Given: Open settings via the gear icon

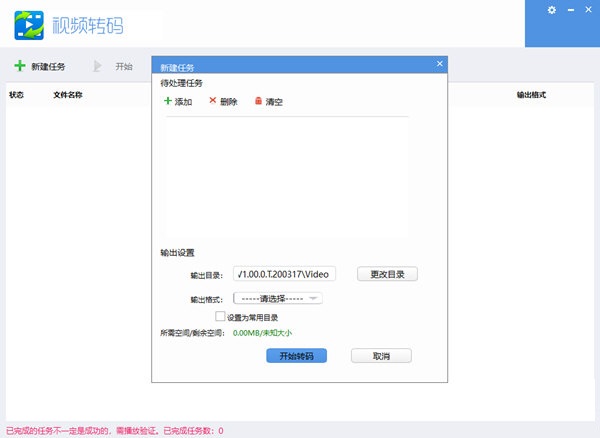Looking at the screenshot, I should click(551, 10).
